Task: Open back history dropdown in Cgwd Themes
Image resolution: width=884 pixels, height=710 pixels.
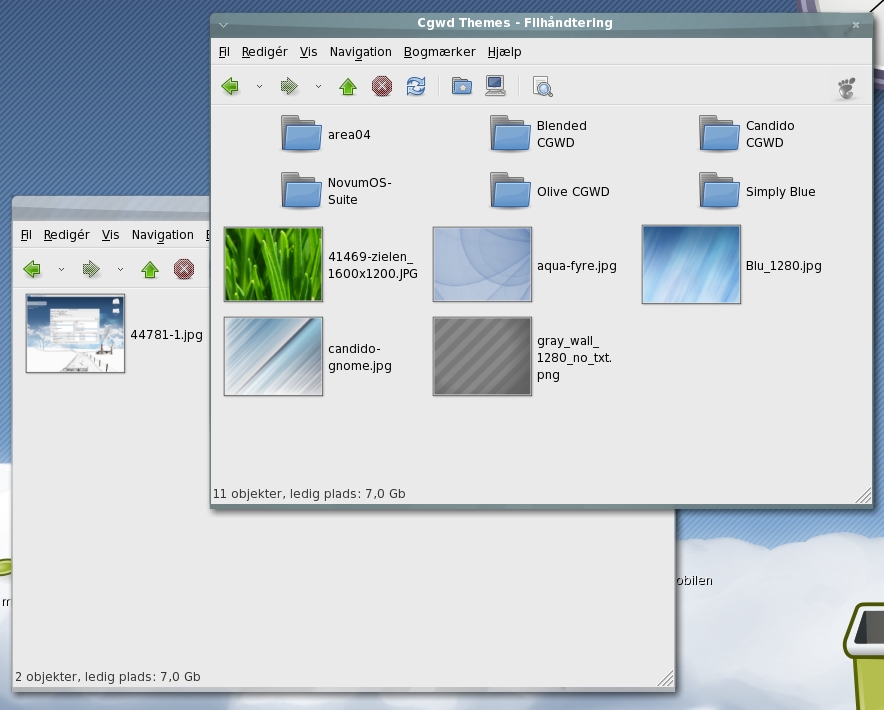Action: 259,86
